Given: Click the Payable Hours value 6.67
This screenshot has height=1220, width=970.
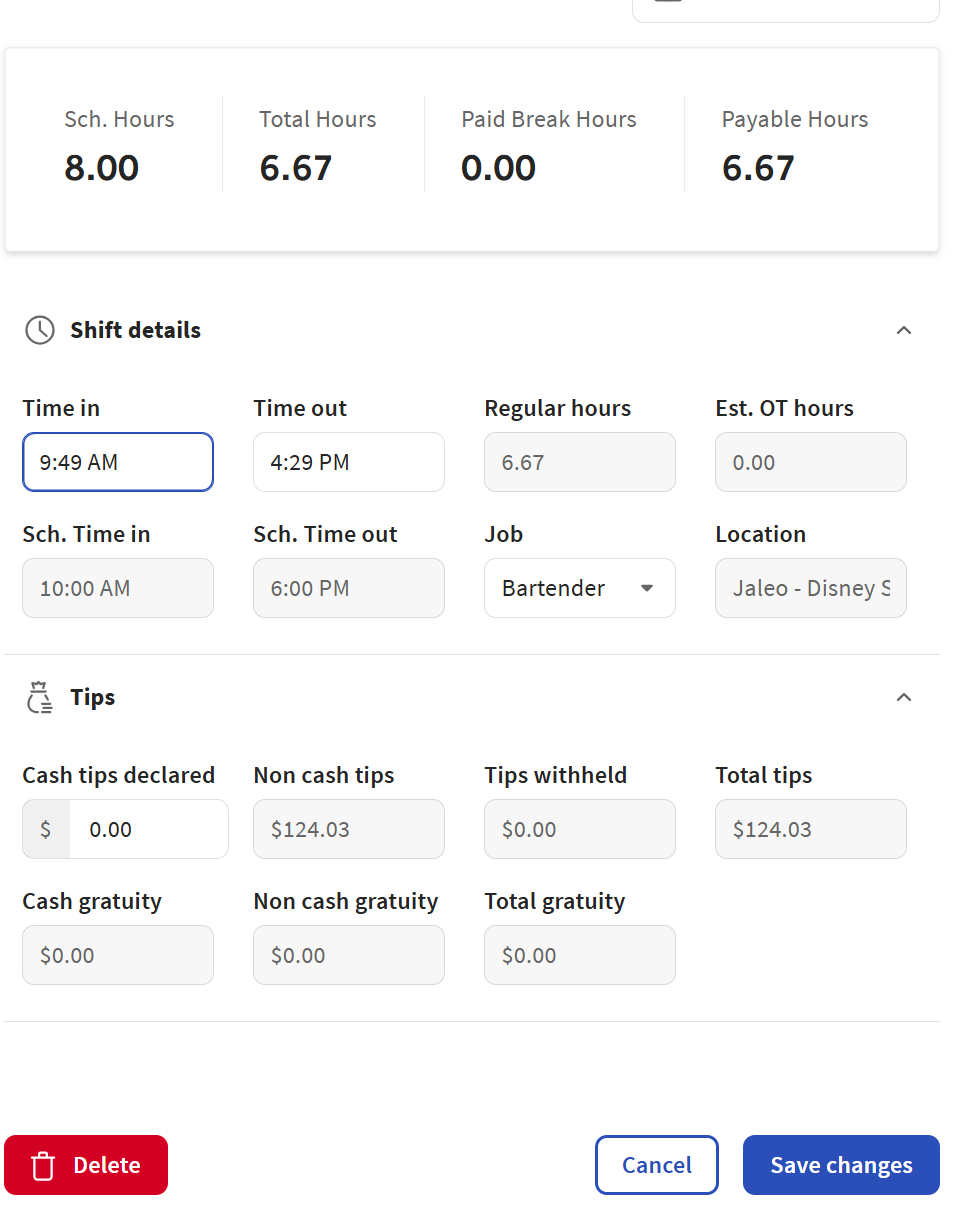Looking at the screenshot, I should (x=758, y=168).
